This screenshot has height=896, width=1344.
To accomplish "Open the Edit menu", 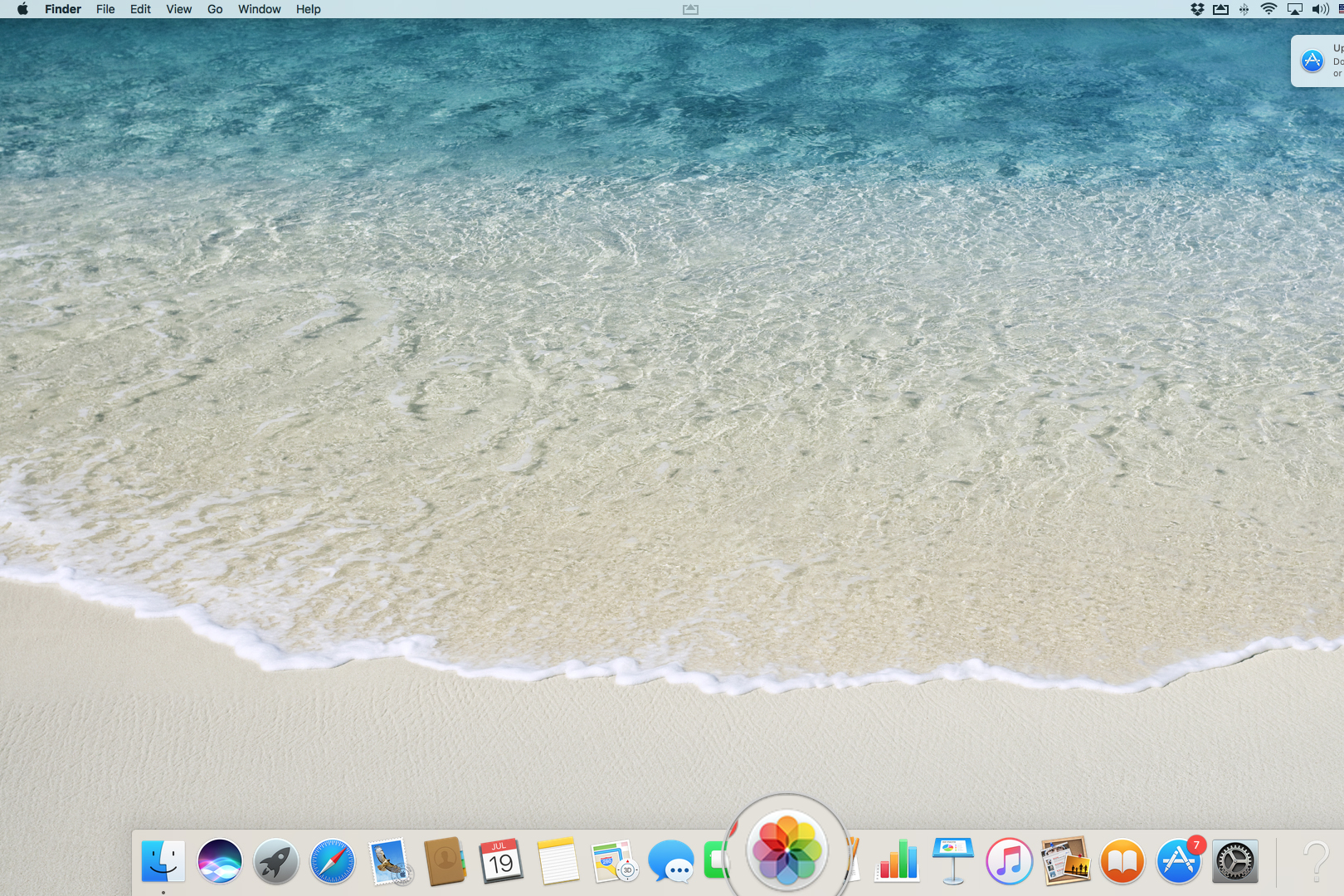I will click(x=140, y=9).
